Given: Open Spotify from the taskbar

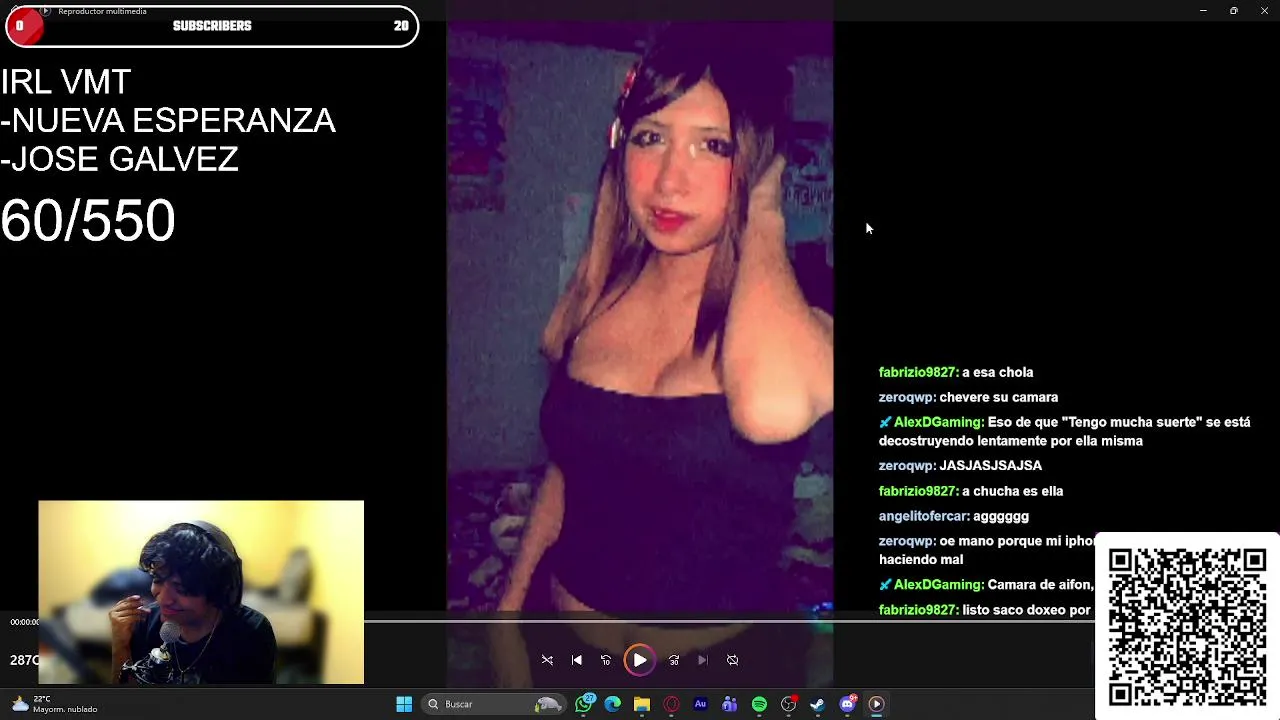Looking at the screenshot, I should click(x=759, y=704).
